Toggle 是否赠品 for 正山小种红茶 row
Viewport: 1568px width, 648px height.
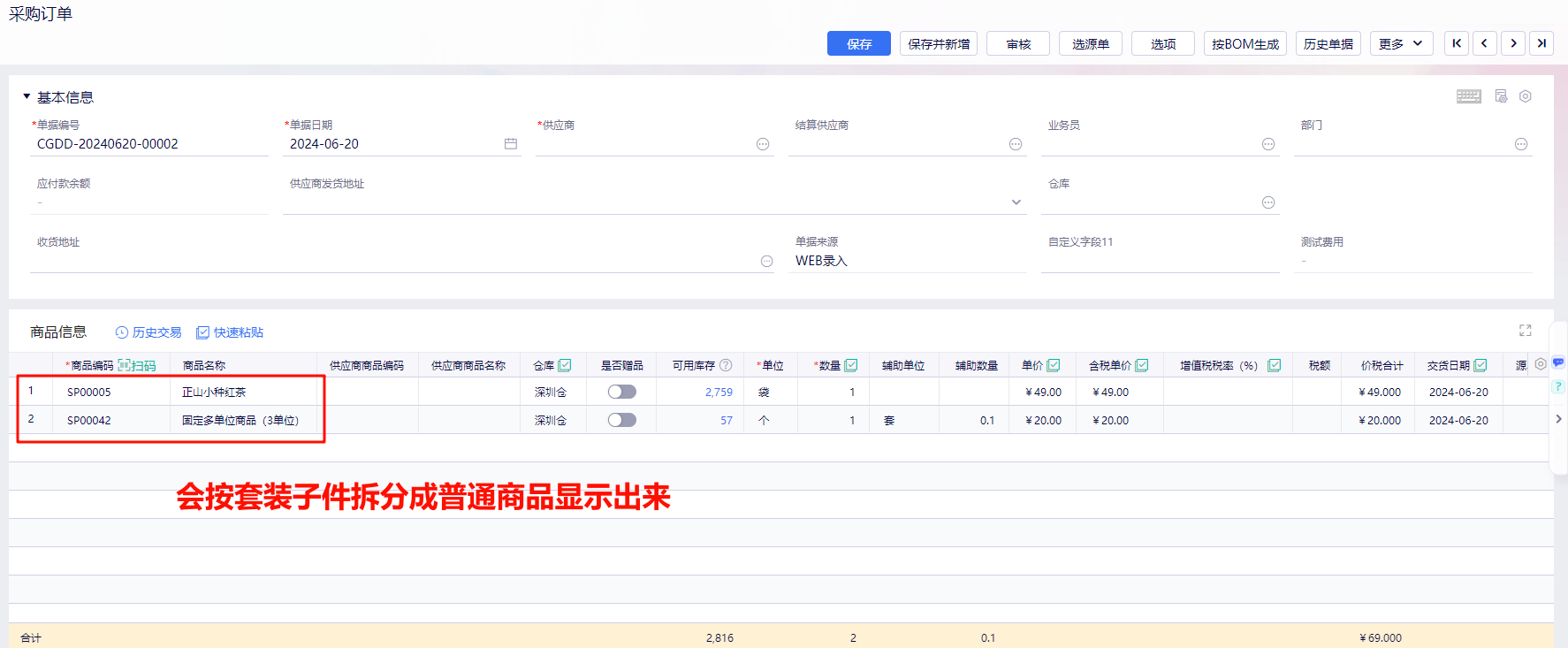click(621, 392)
